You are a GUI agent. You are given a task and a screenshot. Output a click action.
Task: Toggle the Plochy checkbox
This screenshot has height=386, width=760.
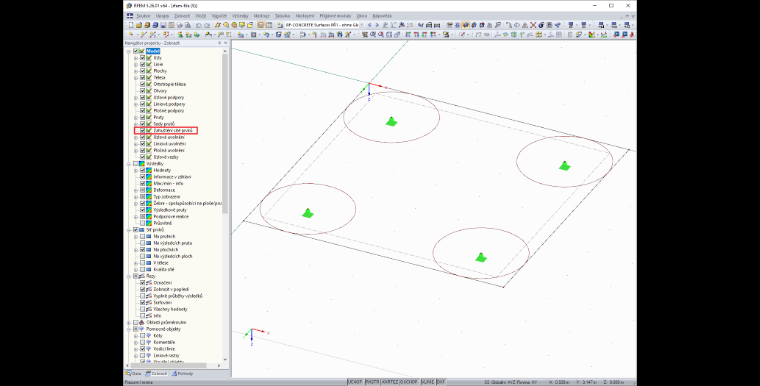click(142, 71)
